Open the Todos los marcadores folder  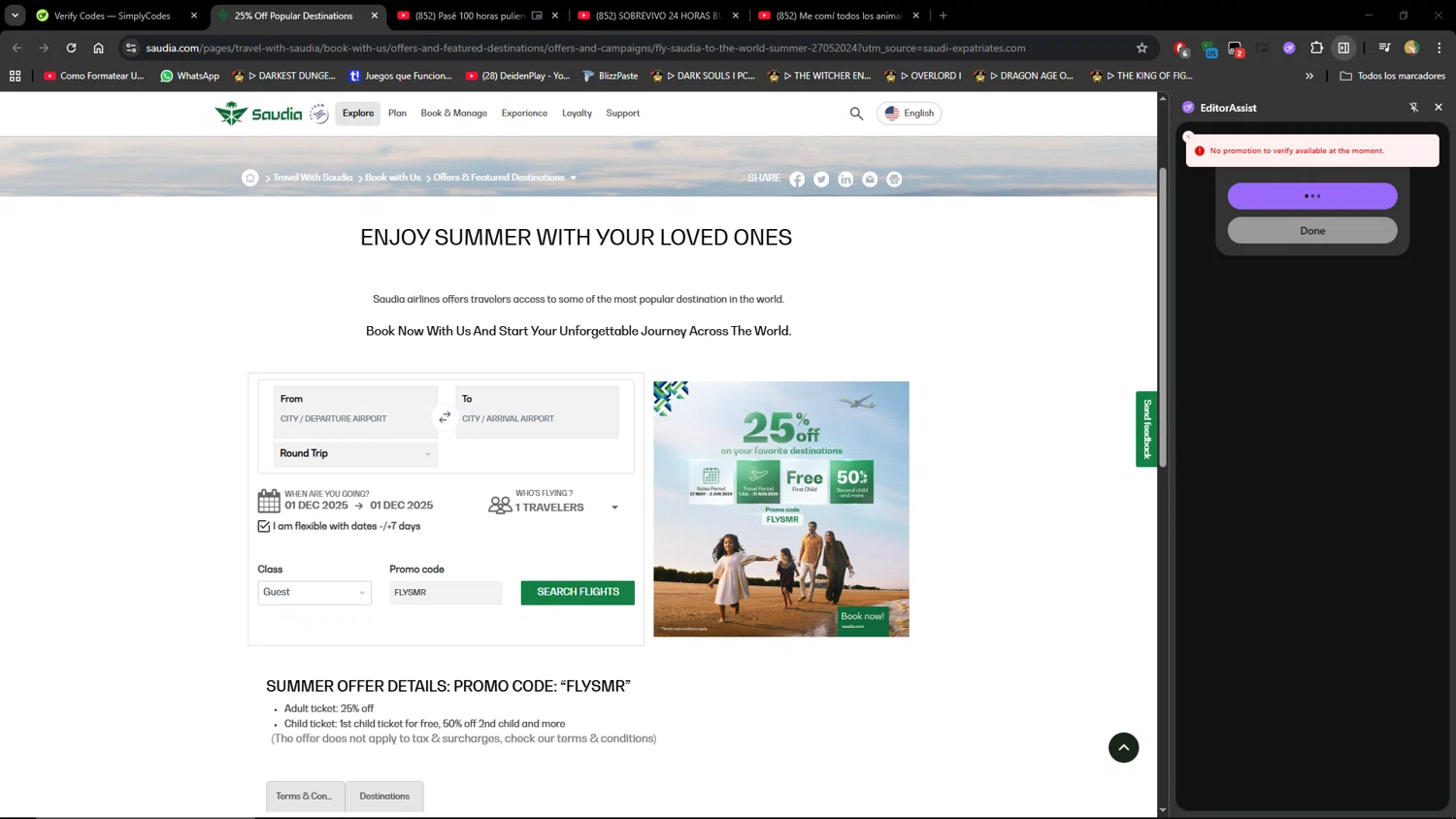pos(1392,76)
